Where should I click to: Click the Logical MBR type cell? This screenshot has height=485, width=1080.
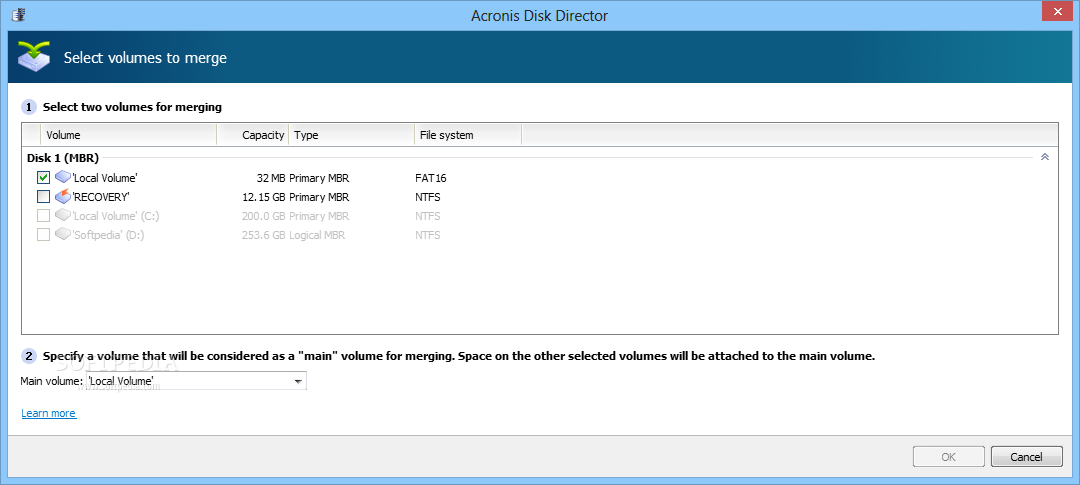(x=317, y=235)
